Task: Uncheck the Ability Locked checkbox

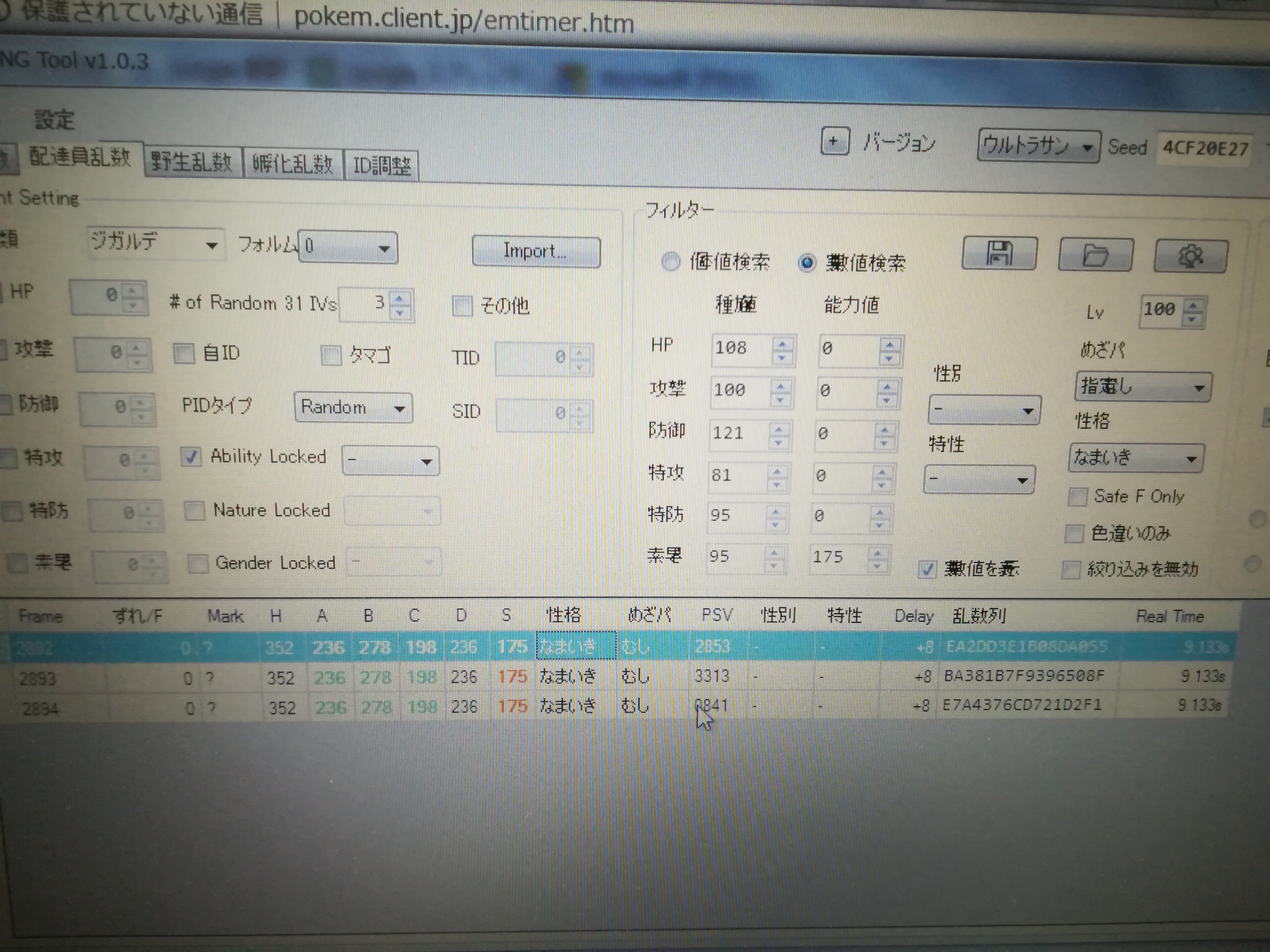Action: (191, 457)
